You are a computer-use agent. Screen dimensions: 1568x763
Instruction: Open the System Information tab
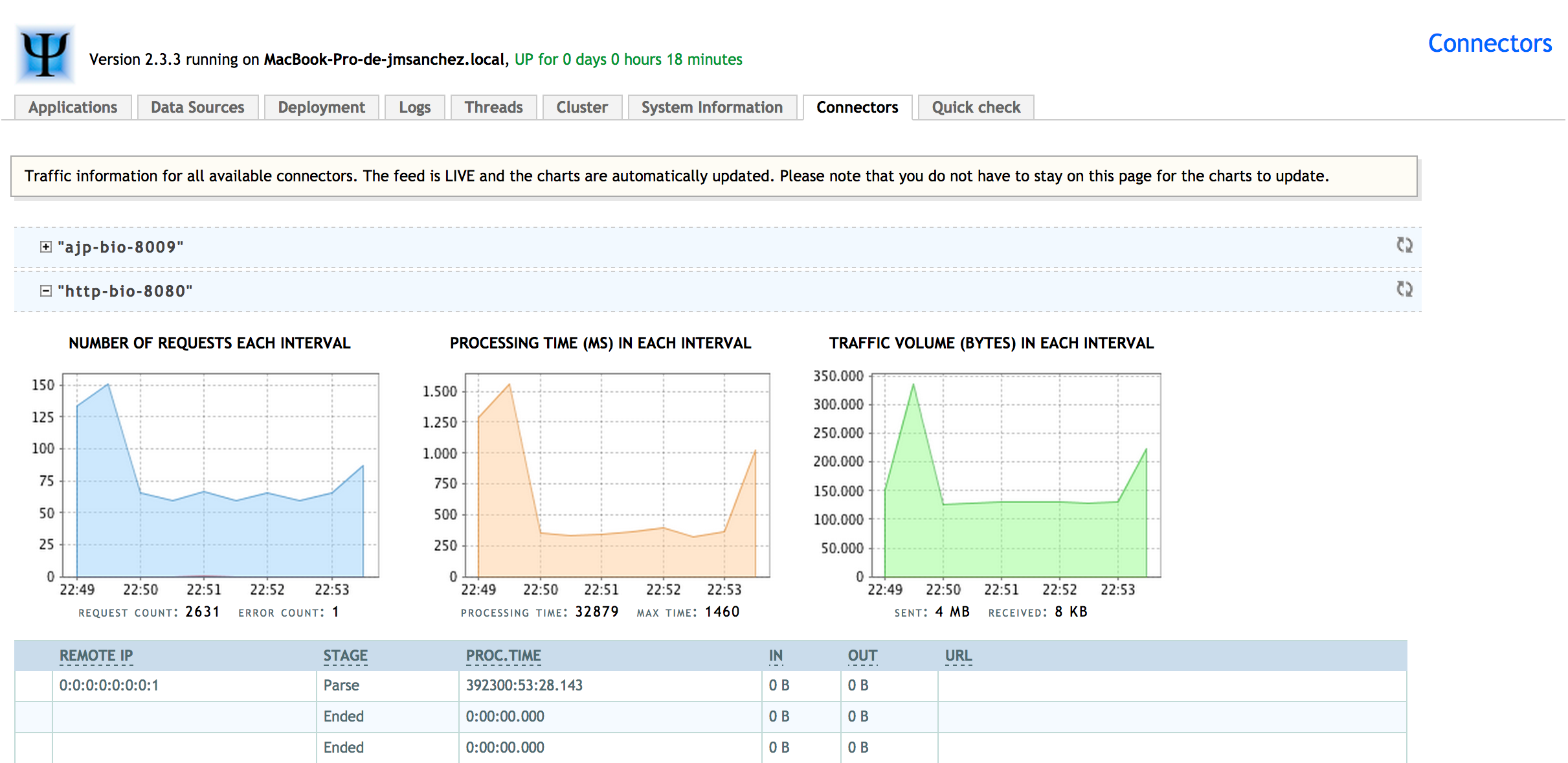click(711, 108)
